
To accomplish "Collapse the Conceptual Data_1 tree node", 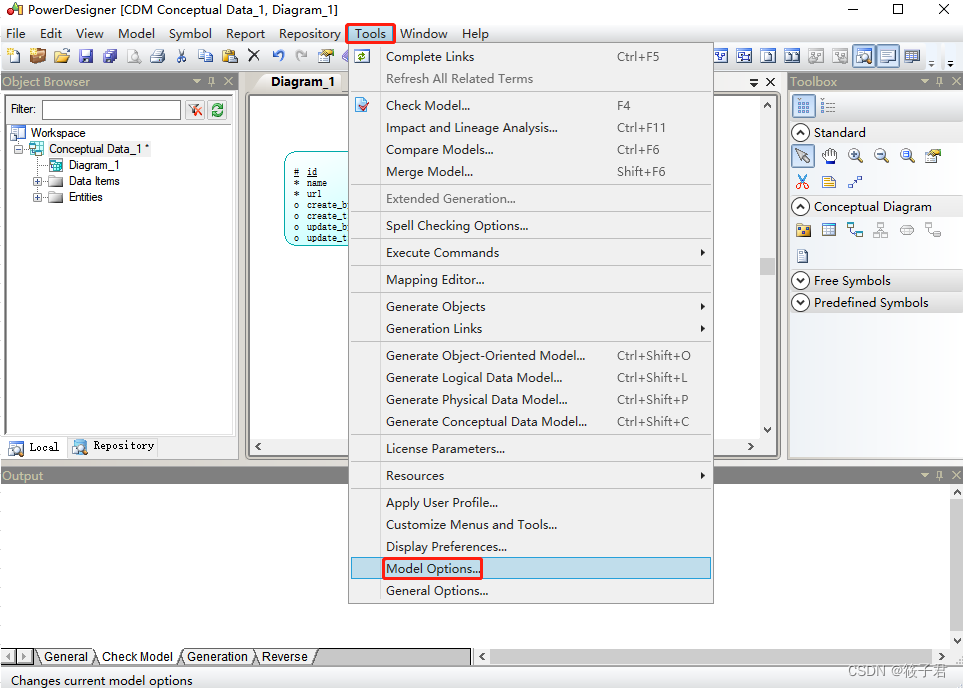I will (18, 149).
